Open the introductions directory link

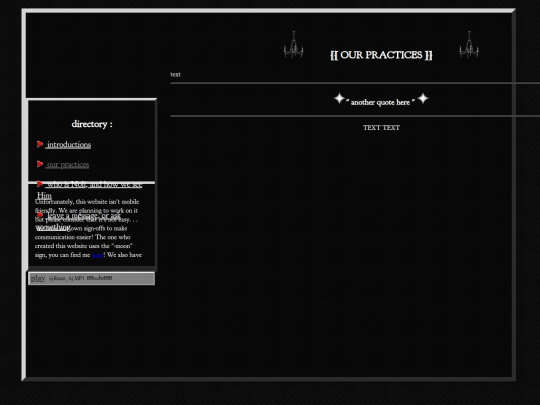(68, 145)
